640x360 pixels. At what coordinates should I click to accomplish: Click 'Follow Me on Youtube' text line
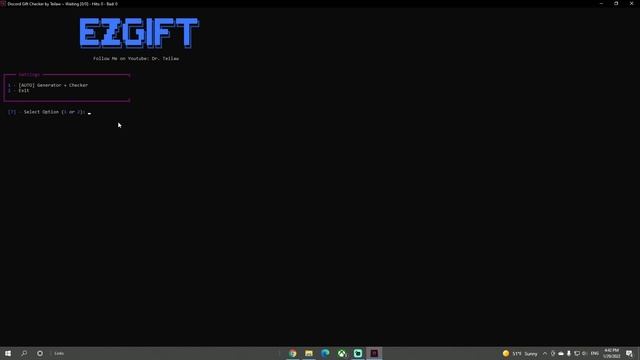[136, 58]
